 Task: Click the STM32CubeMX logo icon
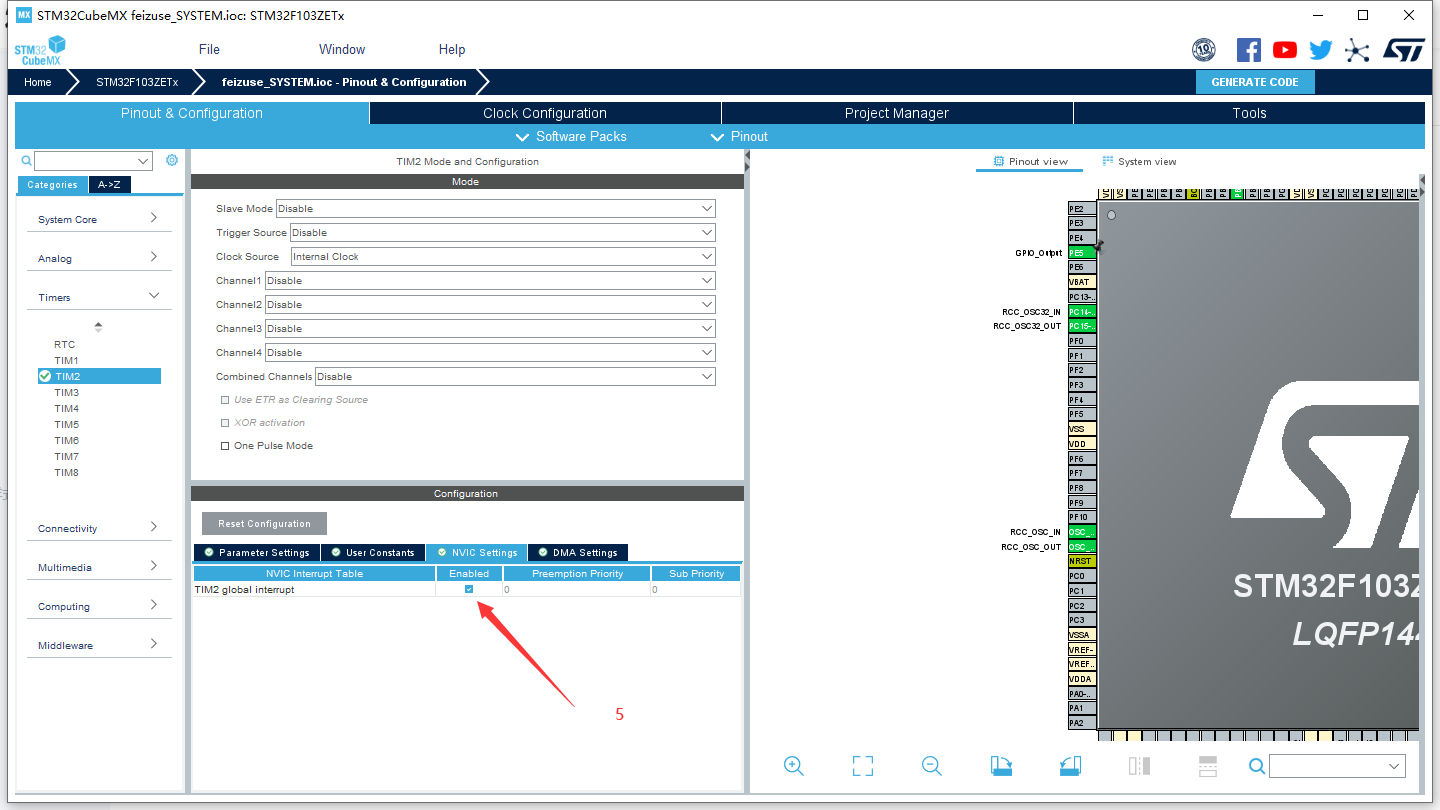(x=41, y=49)
